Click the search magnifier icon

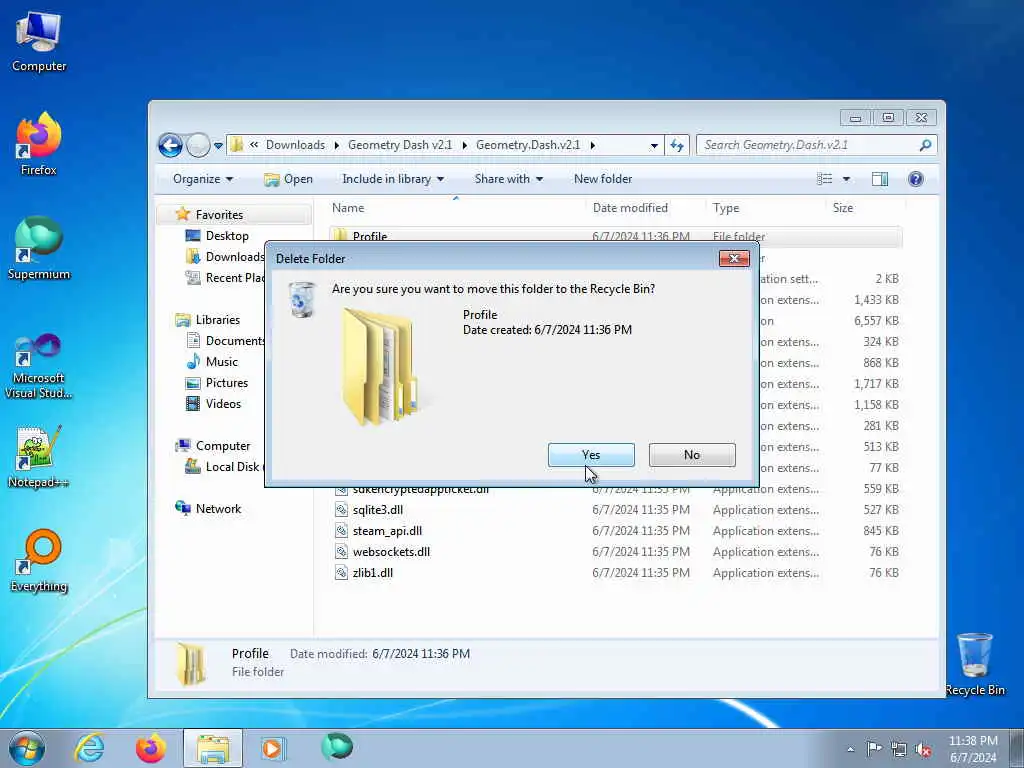coord(925,145)
